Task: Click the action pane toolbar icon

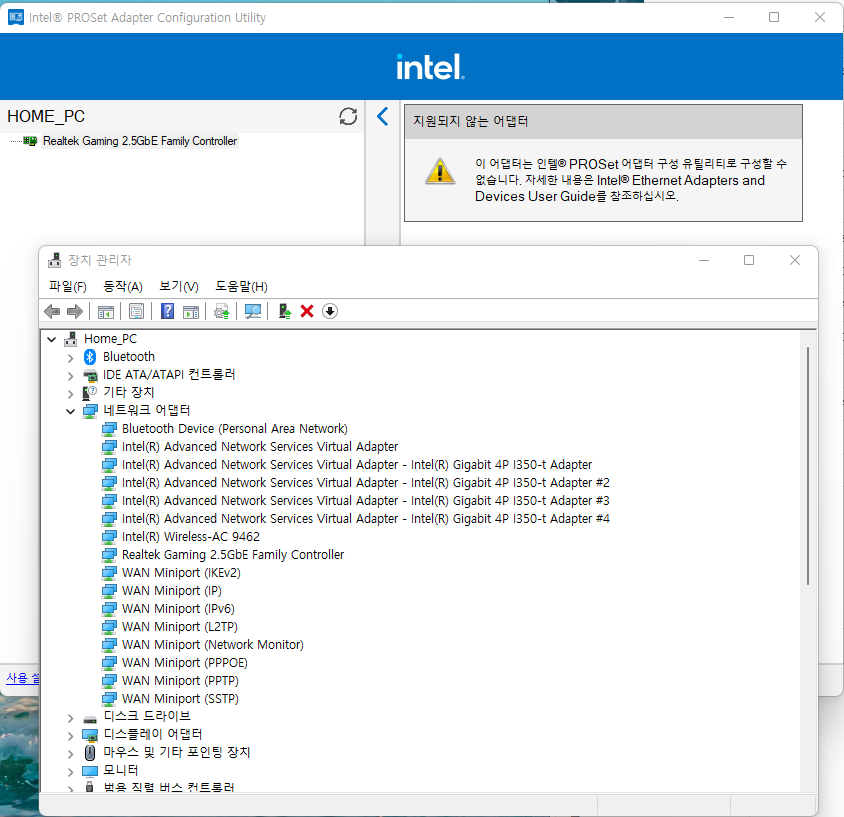Action: pyautogui.click(x=191, y=312)
